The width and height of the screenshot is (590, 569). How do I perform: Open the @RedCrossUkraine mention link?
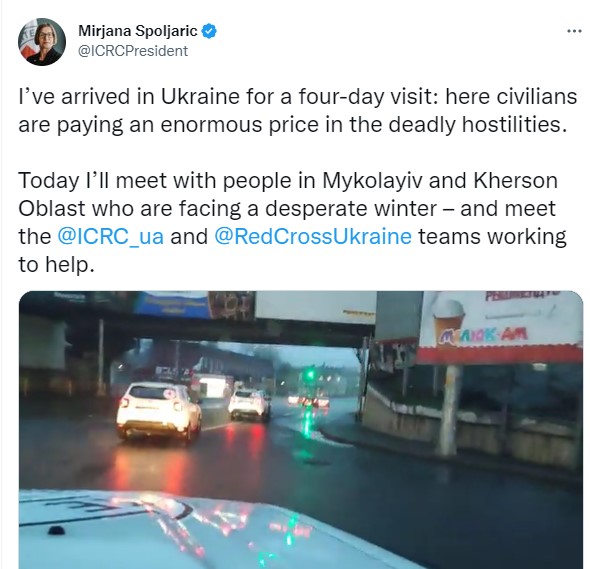point(313,237)
